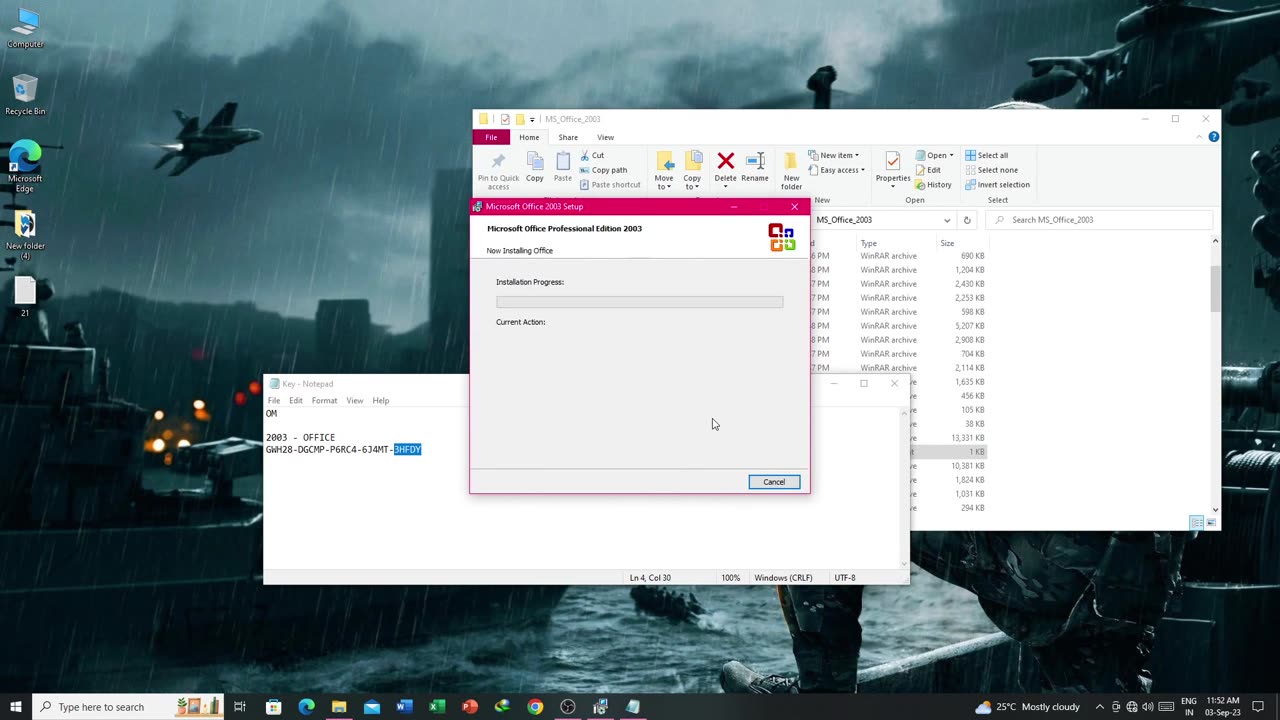Click the Explorer address bar refresh icon
1280x720 pixels.
pos(966,220)
